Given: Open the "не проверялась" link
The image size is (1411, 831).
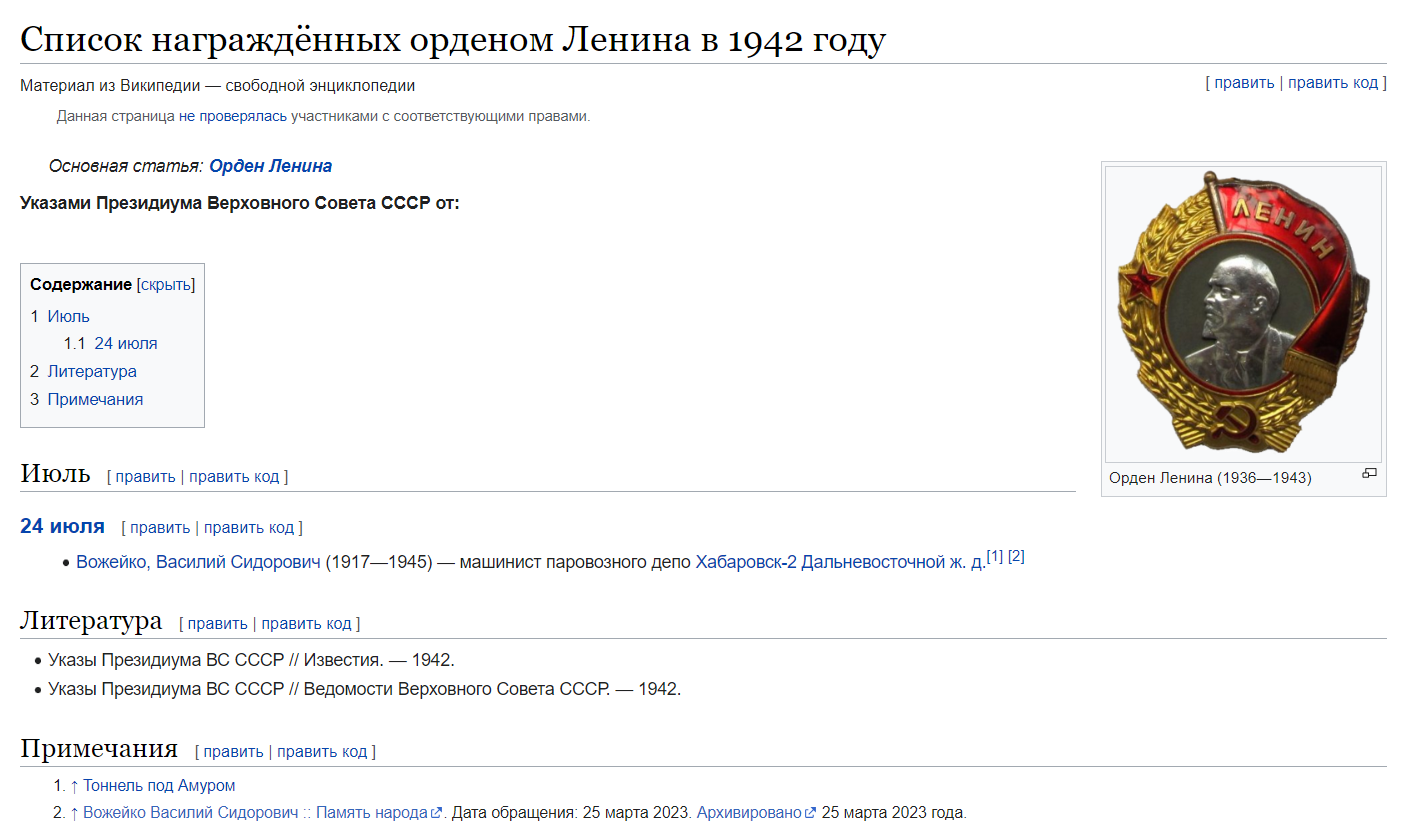Looking at the screenshot, I should pos(233,116).
